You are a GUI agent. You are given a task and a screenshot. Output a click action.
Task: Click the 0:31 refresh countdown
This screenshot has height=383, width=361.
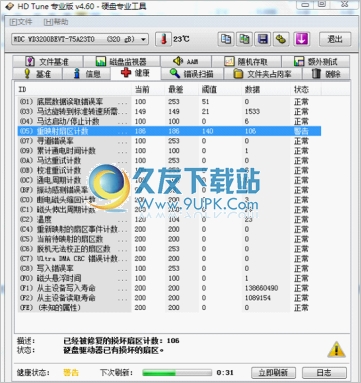pos(225,373)
